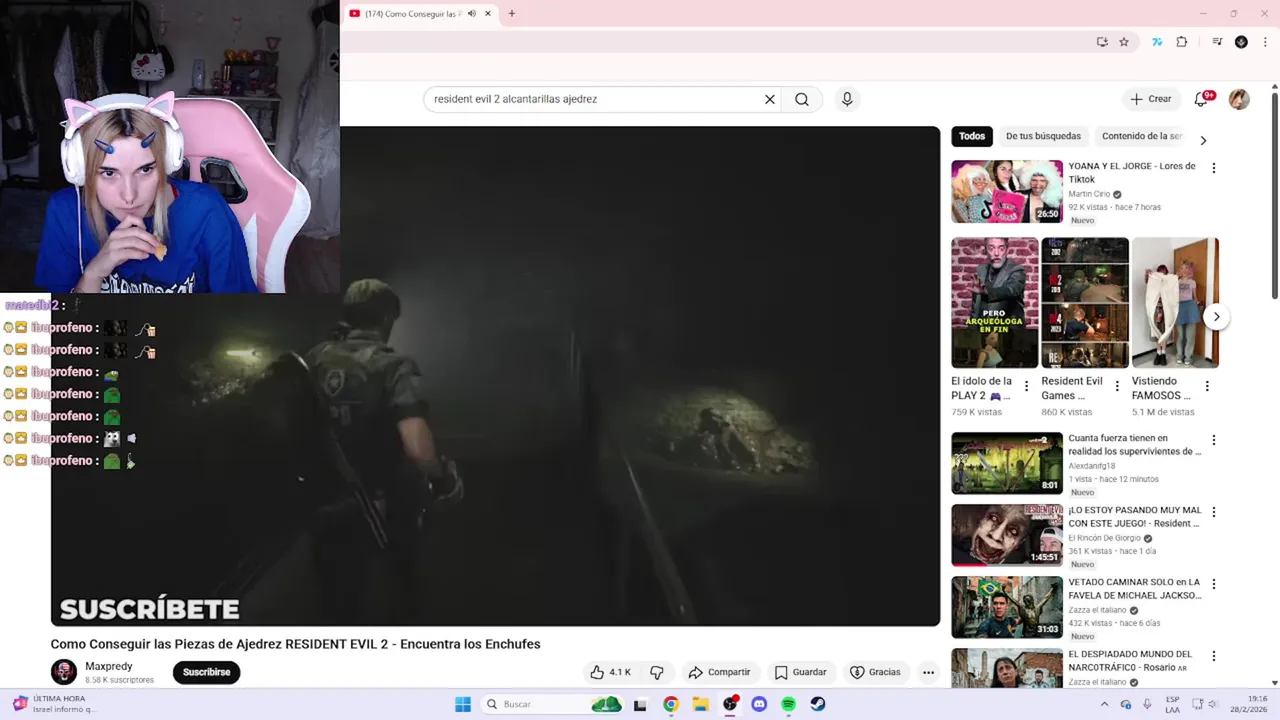Open options for Vistiendo FAMOSOS short
Image resolution: width=1280 pixels, height=720 pixels.
tap(1207, 386)
